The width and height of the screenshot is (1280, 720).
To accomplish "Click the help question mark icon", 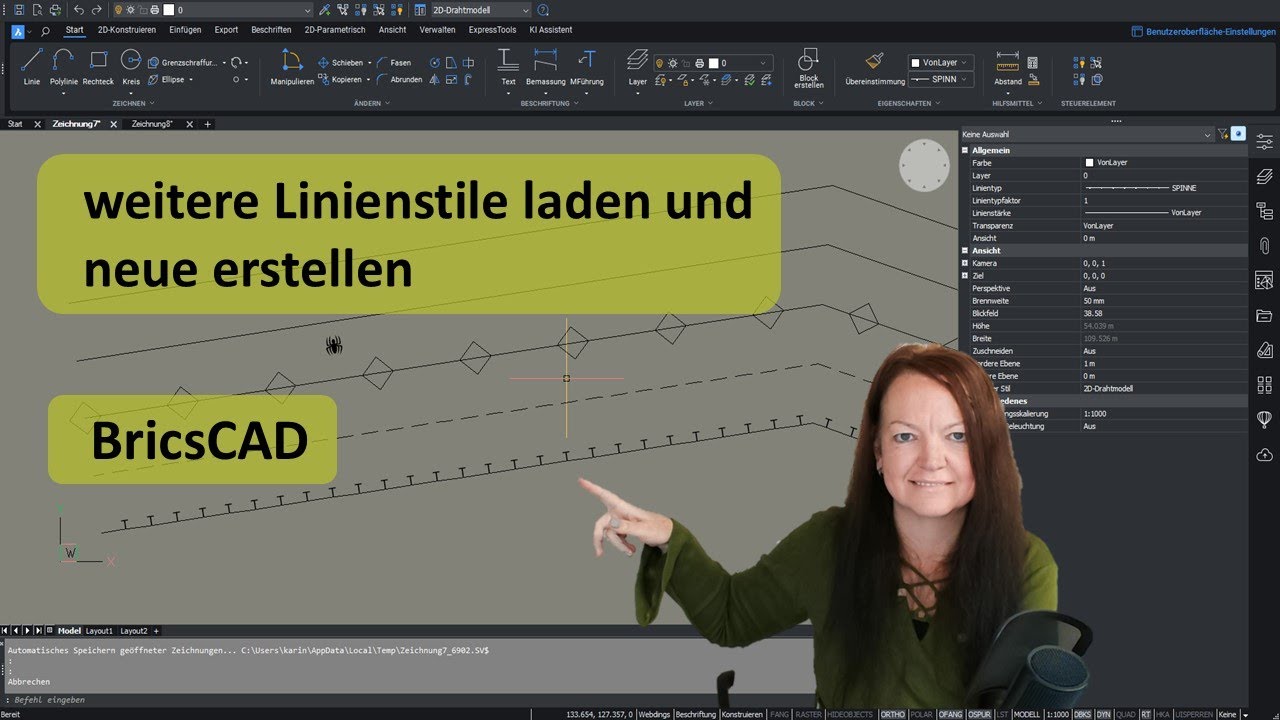I will point(543,9).
